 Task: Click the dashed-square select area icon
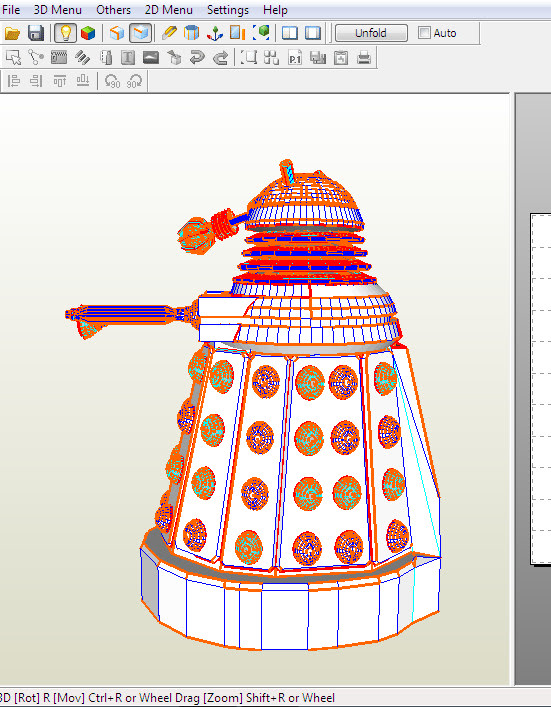[248, 58]
